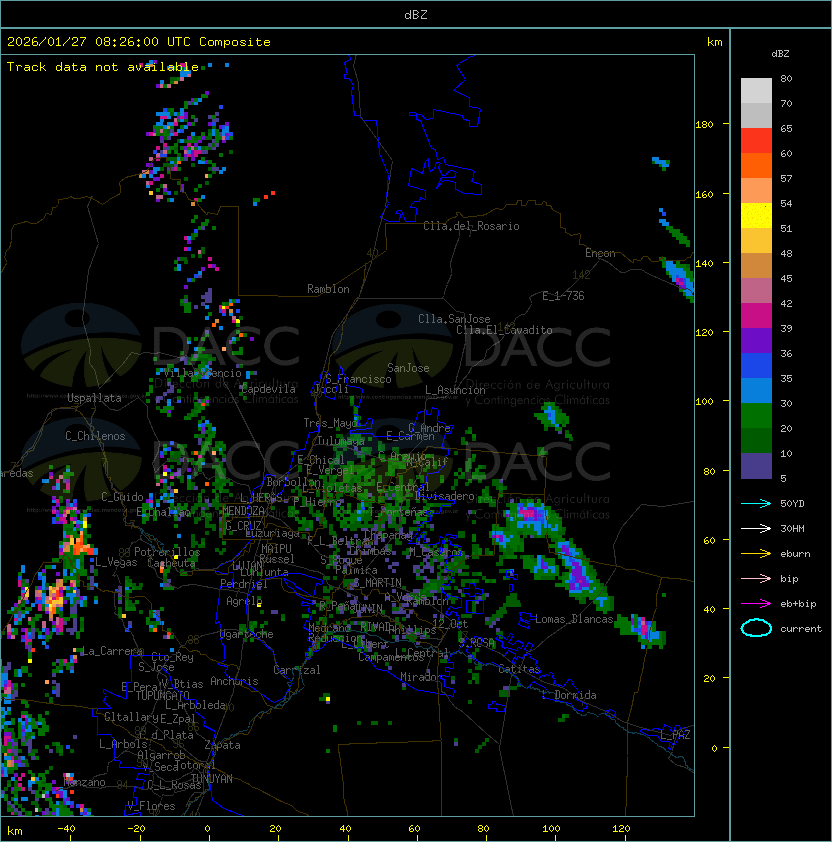Click the Lomas_Blancas location label

573,619
